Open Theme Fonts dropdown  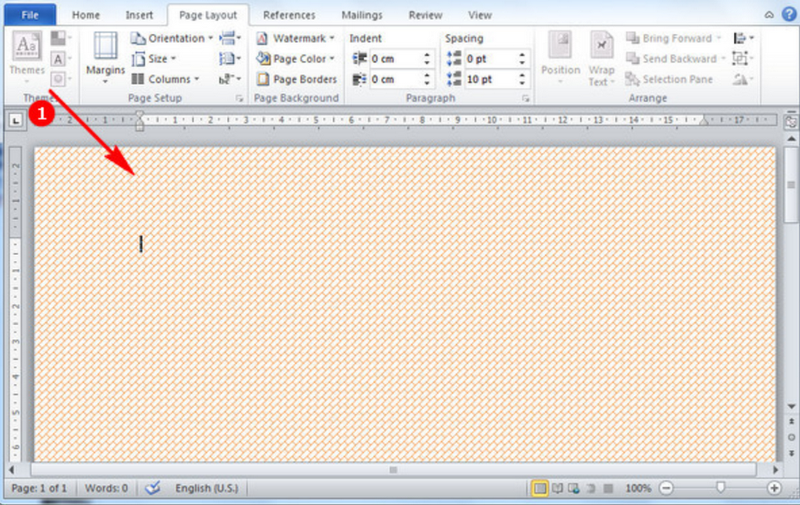pos(61,59)
